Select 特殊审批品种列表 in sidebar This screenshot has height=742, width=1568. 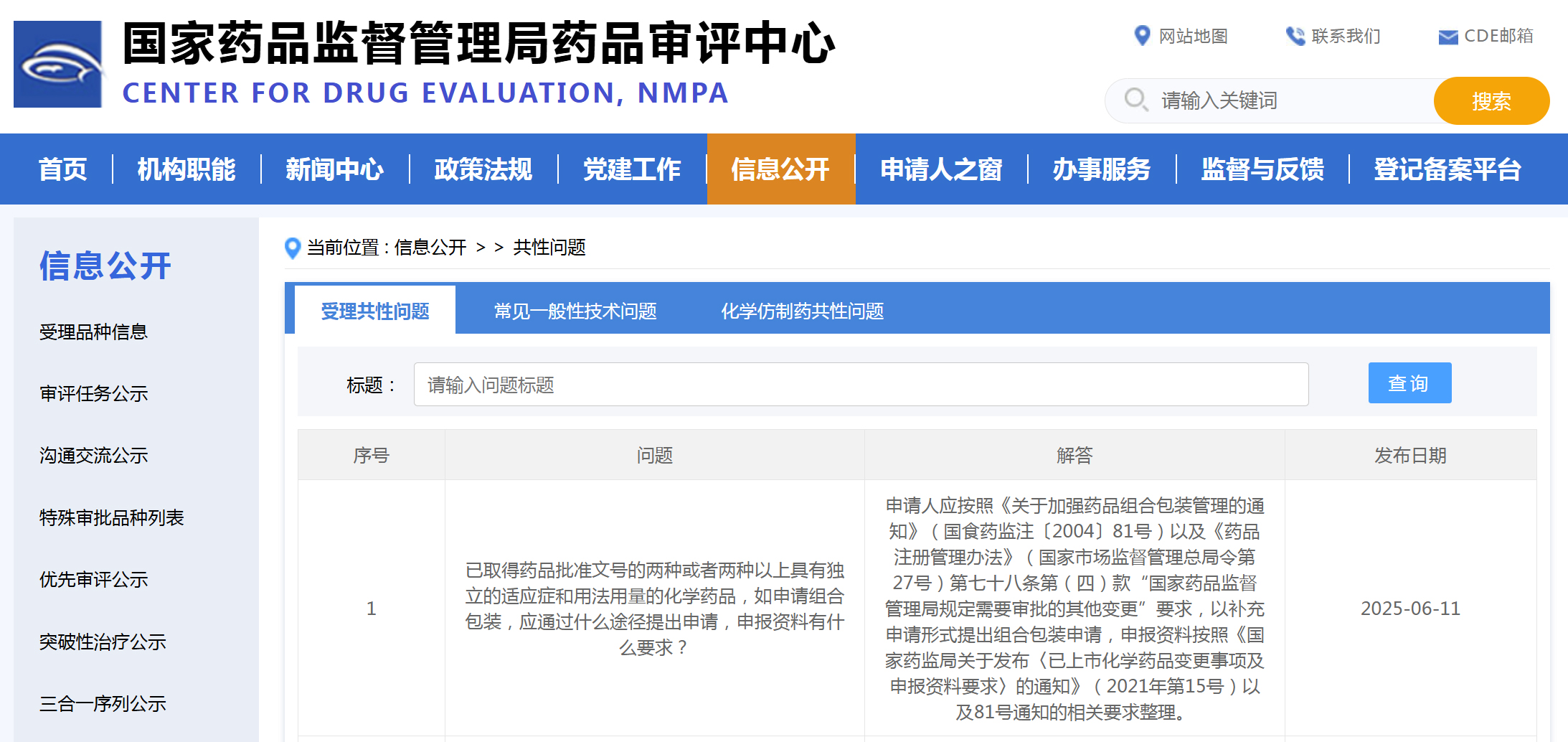(x=111, y=517)
